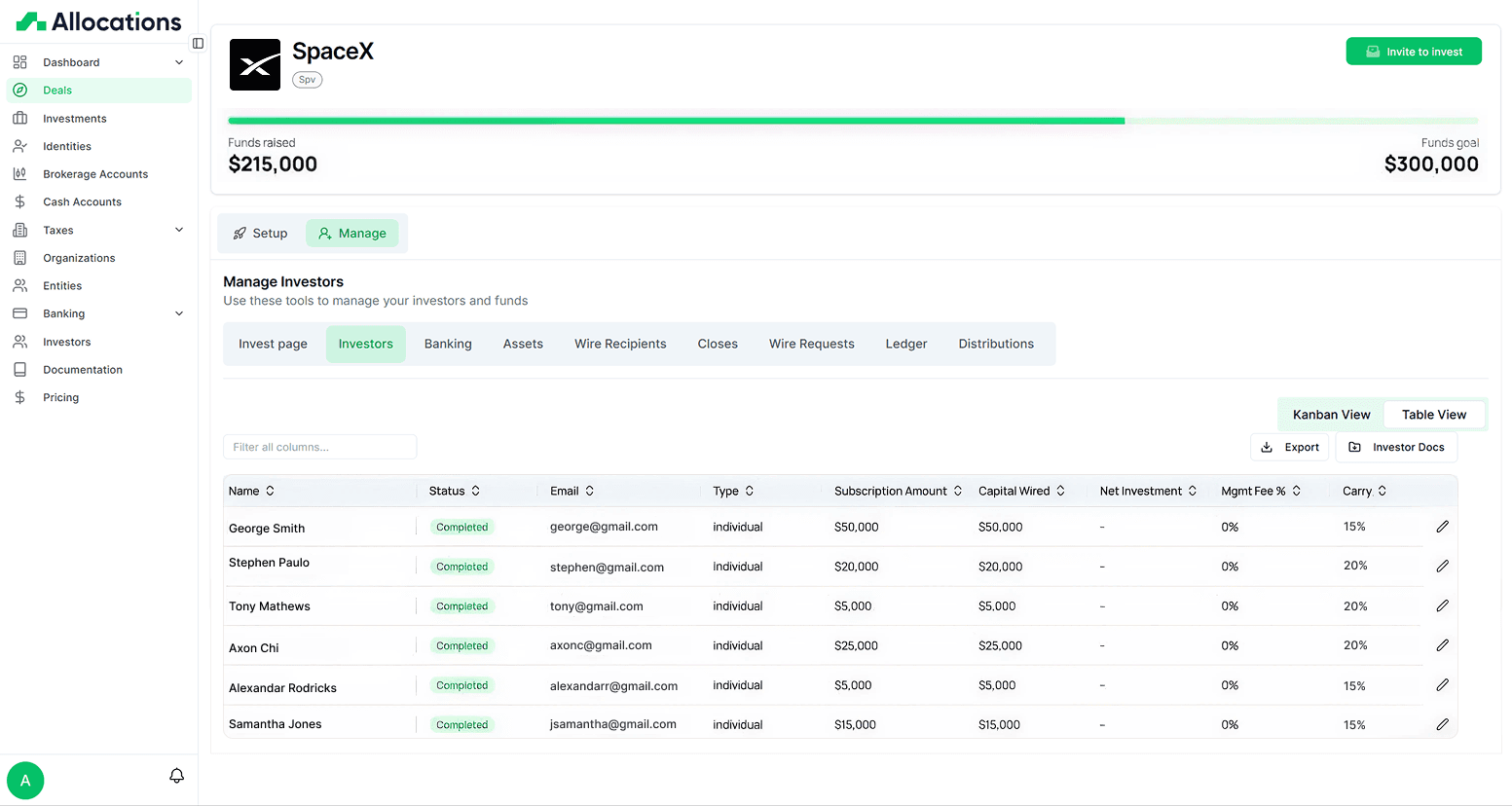Expand the Taxes sidebar section
Screen dimensions: 1512x806
(x=178, y=229)
